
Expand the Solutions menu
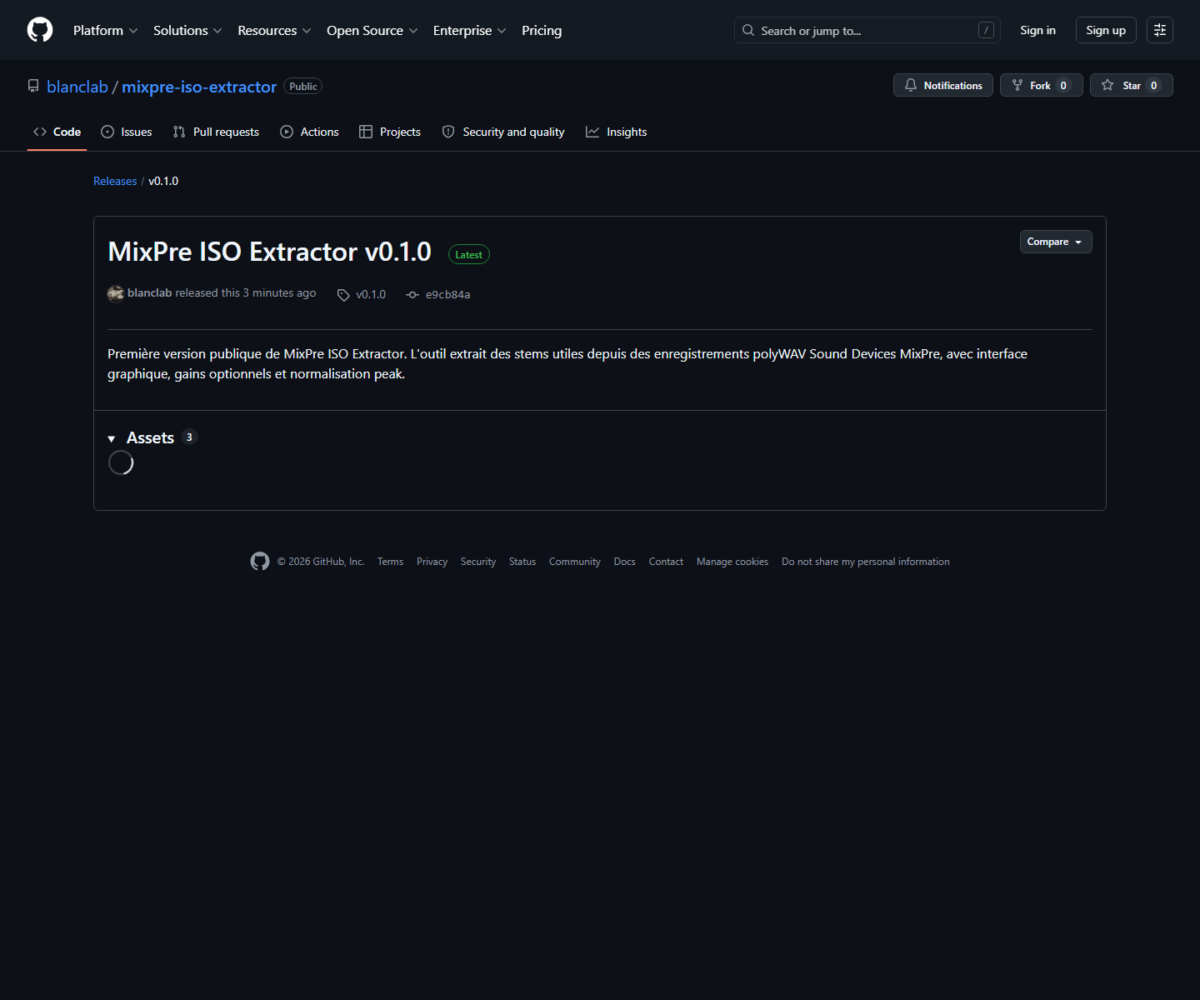187,30
